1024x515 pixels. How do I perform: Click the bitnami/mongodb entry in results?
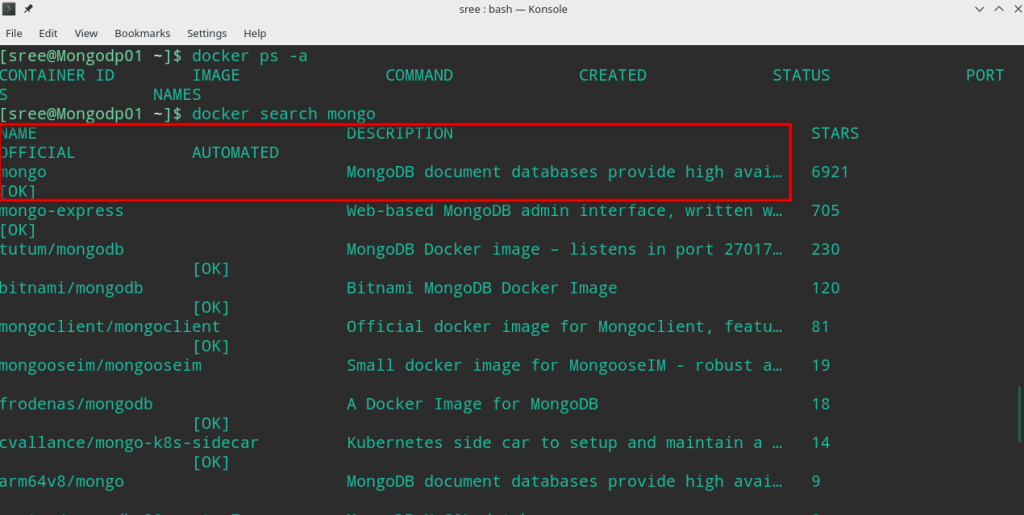[72, 288]
